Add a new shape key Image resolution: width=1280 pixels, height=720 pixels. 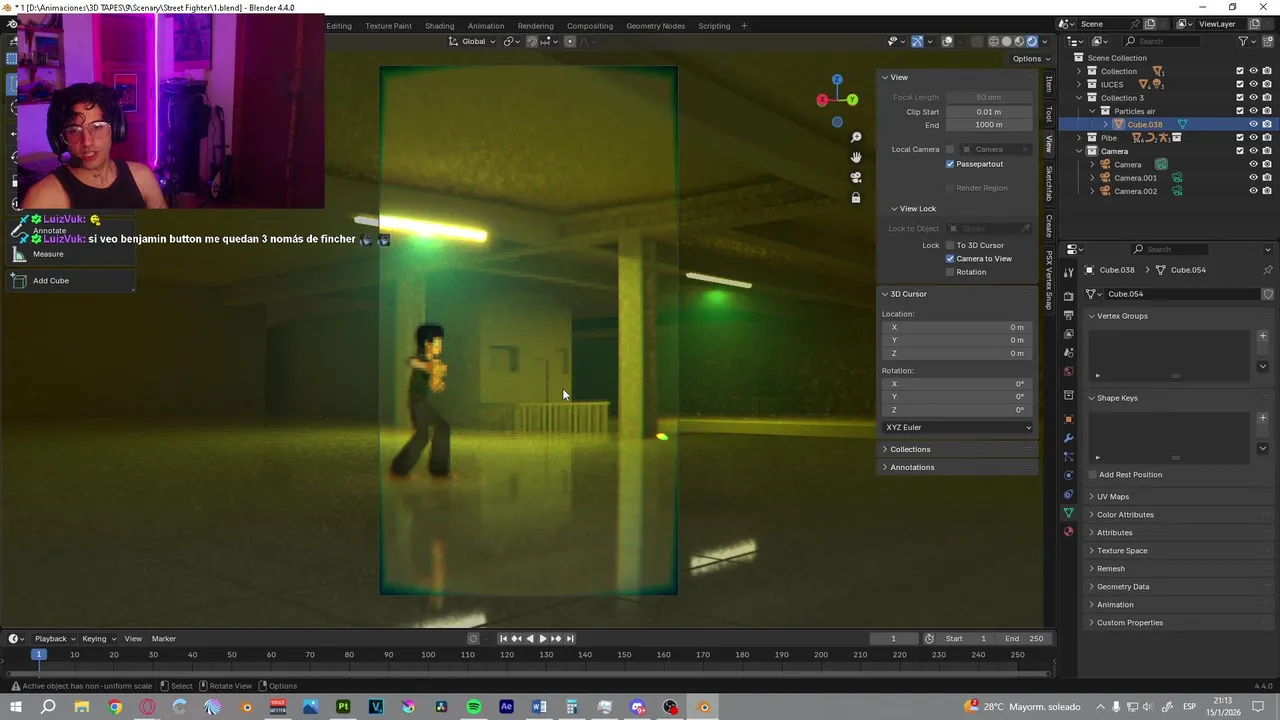(x=1262, y=418)
